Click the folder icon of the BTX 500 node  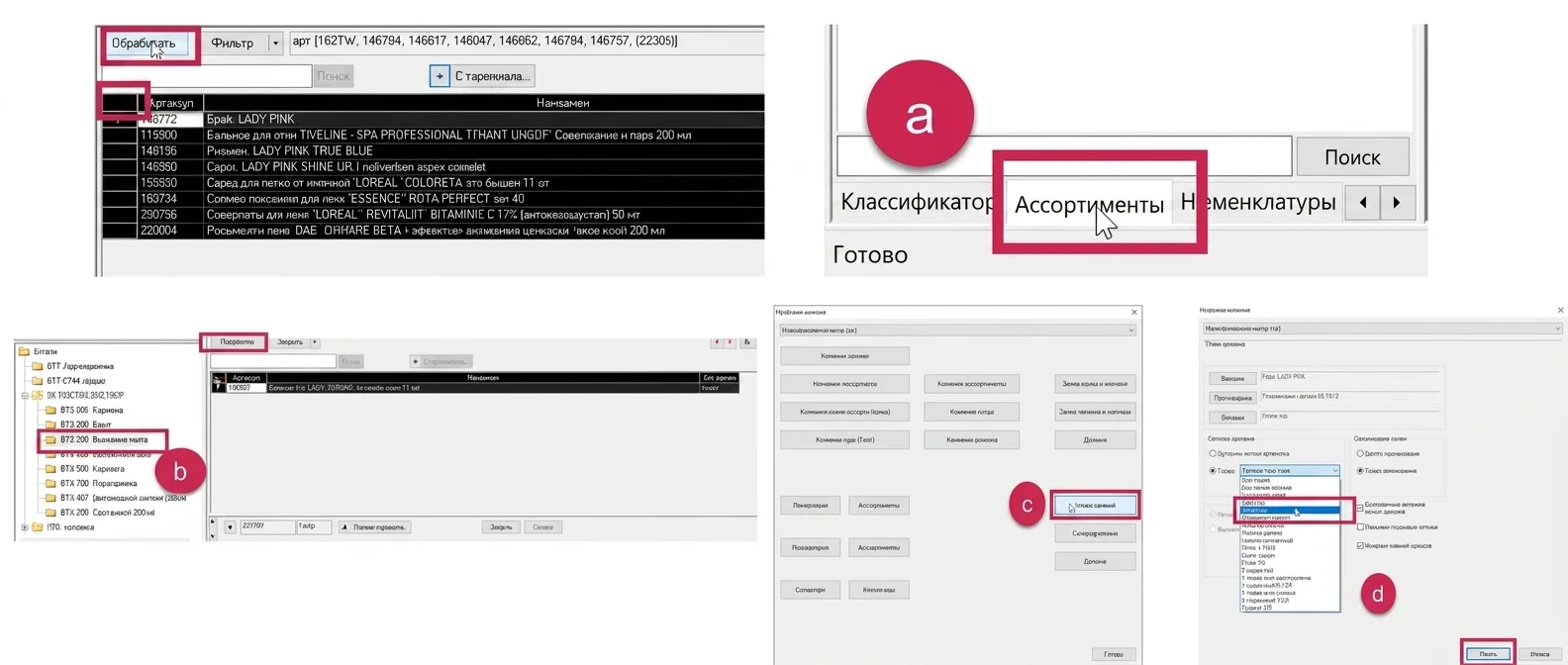coord(50,469)
